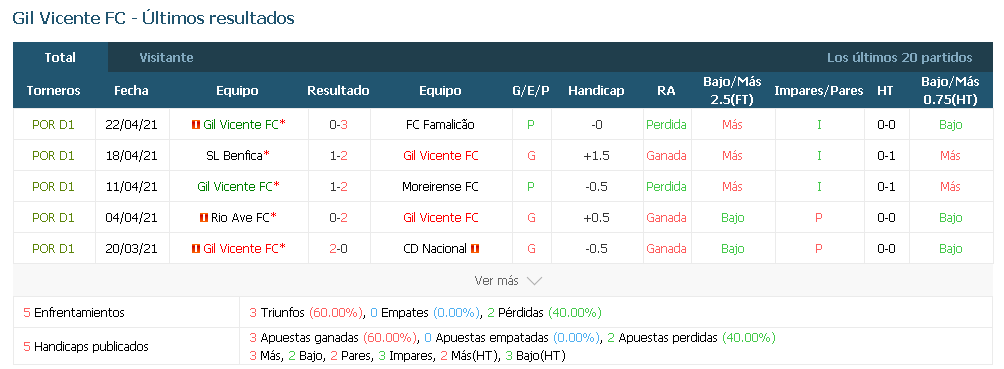Click the 2-0 result versus CD Nacional
Viewport: 1004px width, 369px height.
339,249
